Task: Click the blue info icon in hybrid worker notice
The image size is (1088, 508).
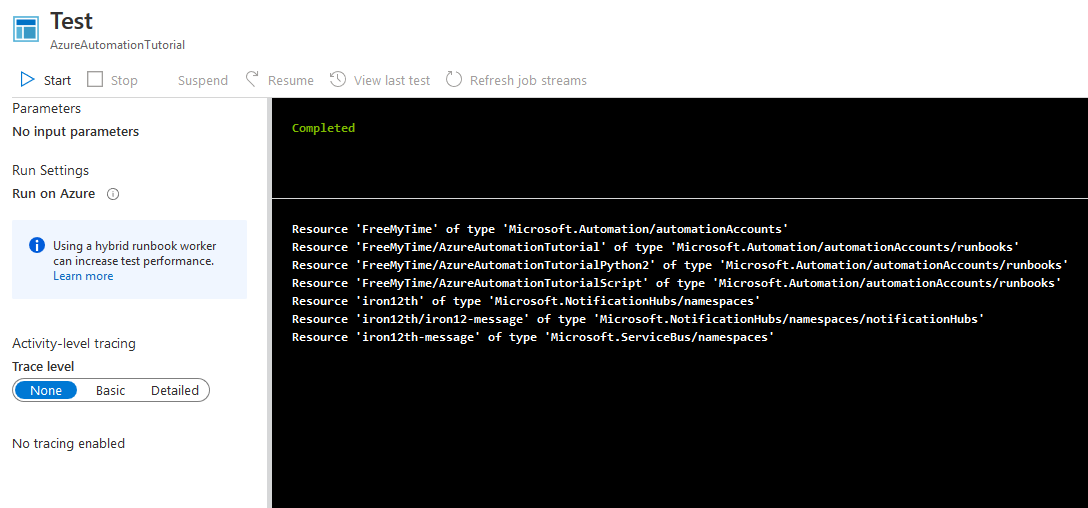Action: pos(37,246)
